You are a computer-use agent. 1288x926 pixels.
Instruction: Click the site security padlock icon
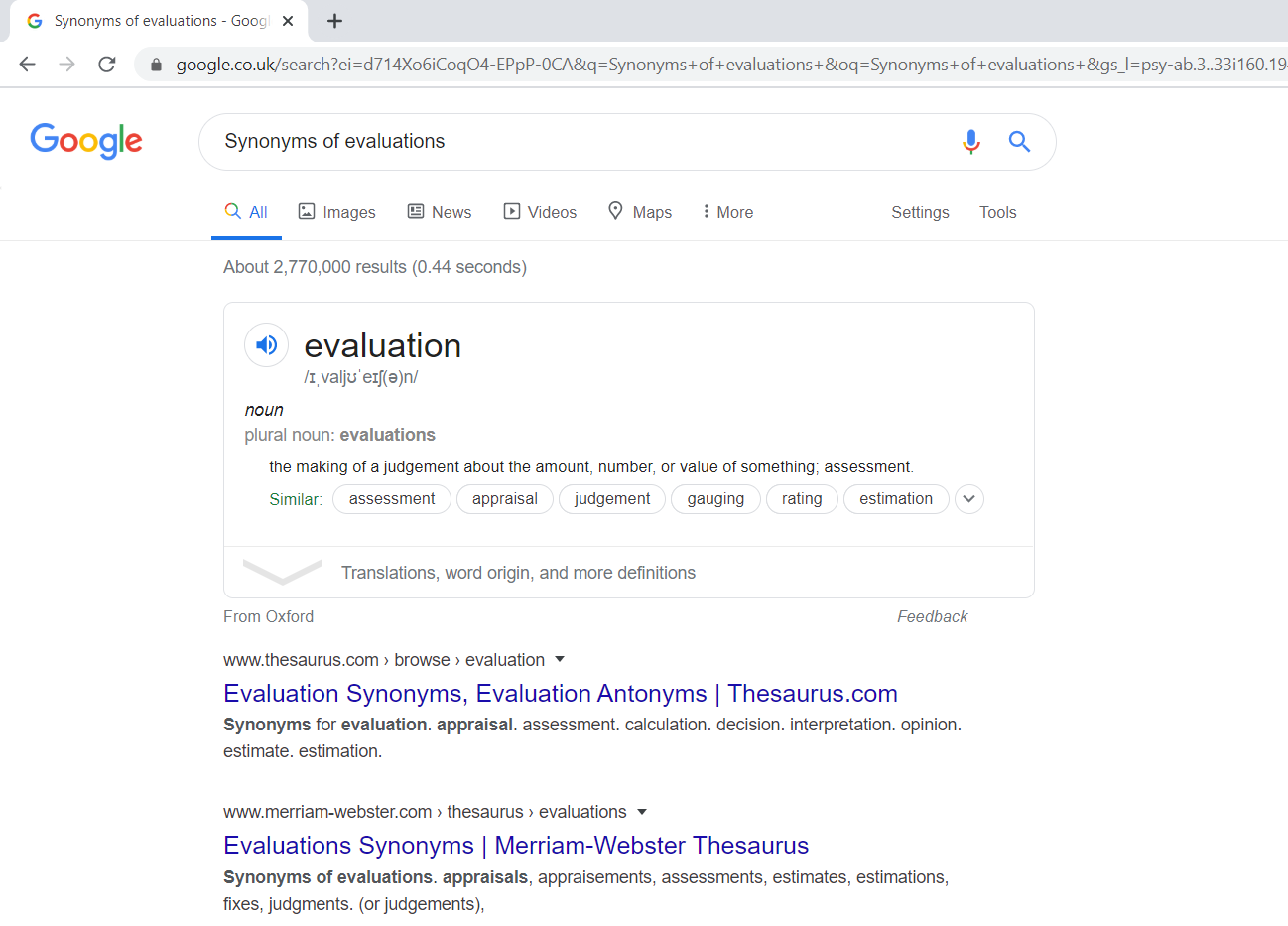(x=156, y=64)
